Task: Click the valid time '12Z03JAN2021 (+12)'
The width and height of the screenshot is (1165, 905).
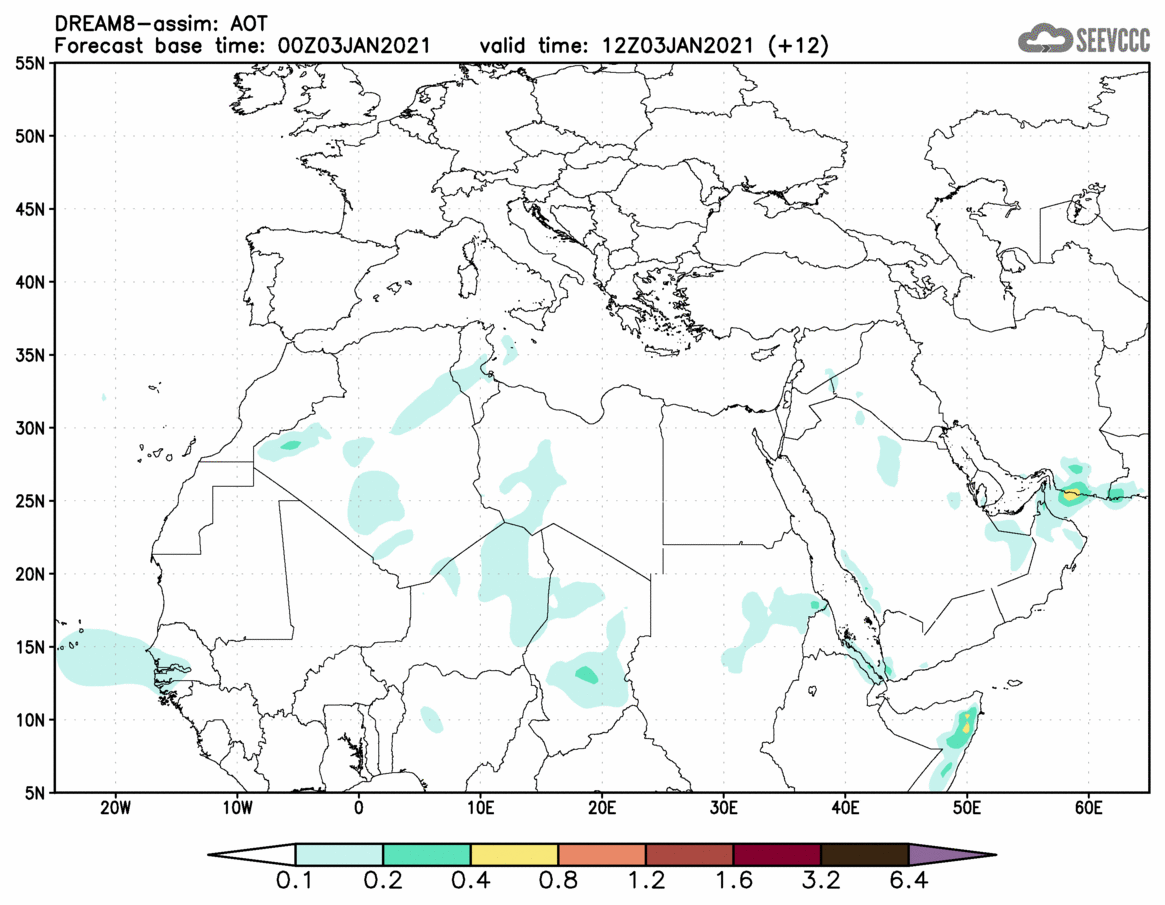Action: click(x=715, y=46)
